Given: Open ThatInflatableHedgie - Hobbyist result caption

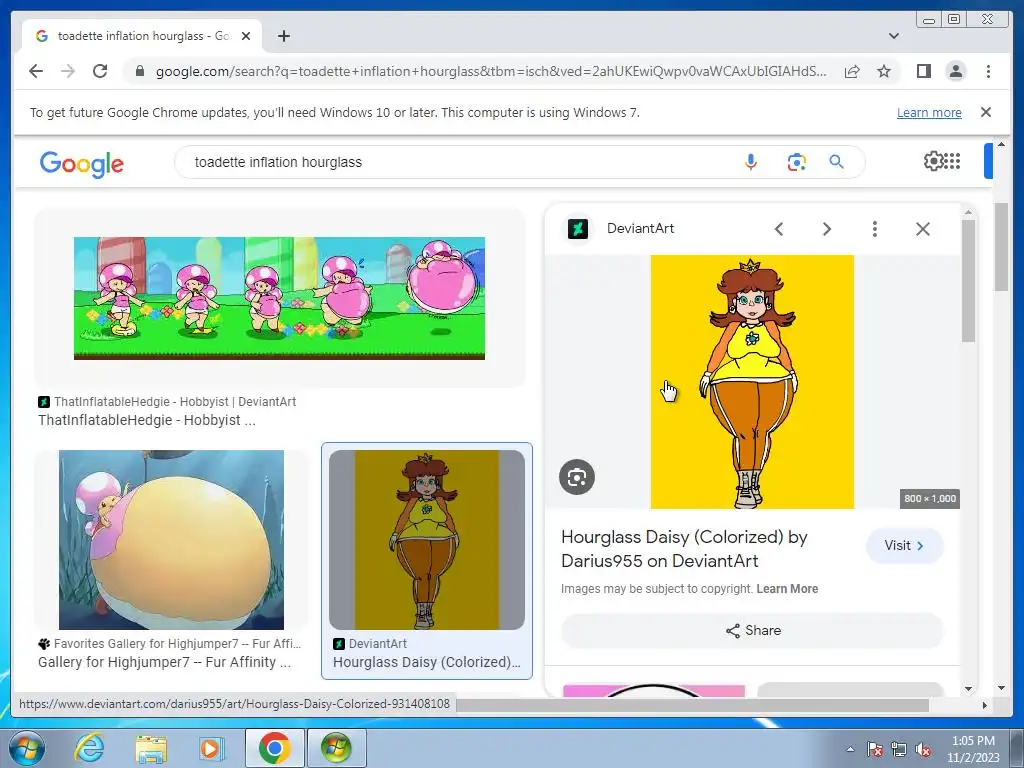Looking at the screenshot, I should [147, 420].
